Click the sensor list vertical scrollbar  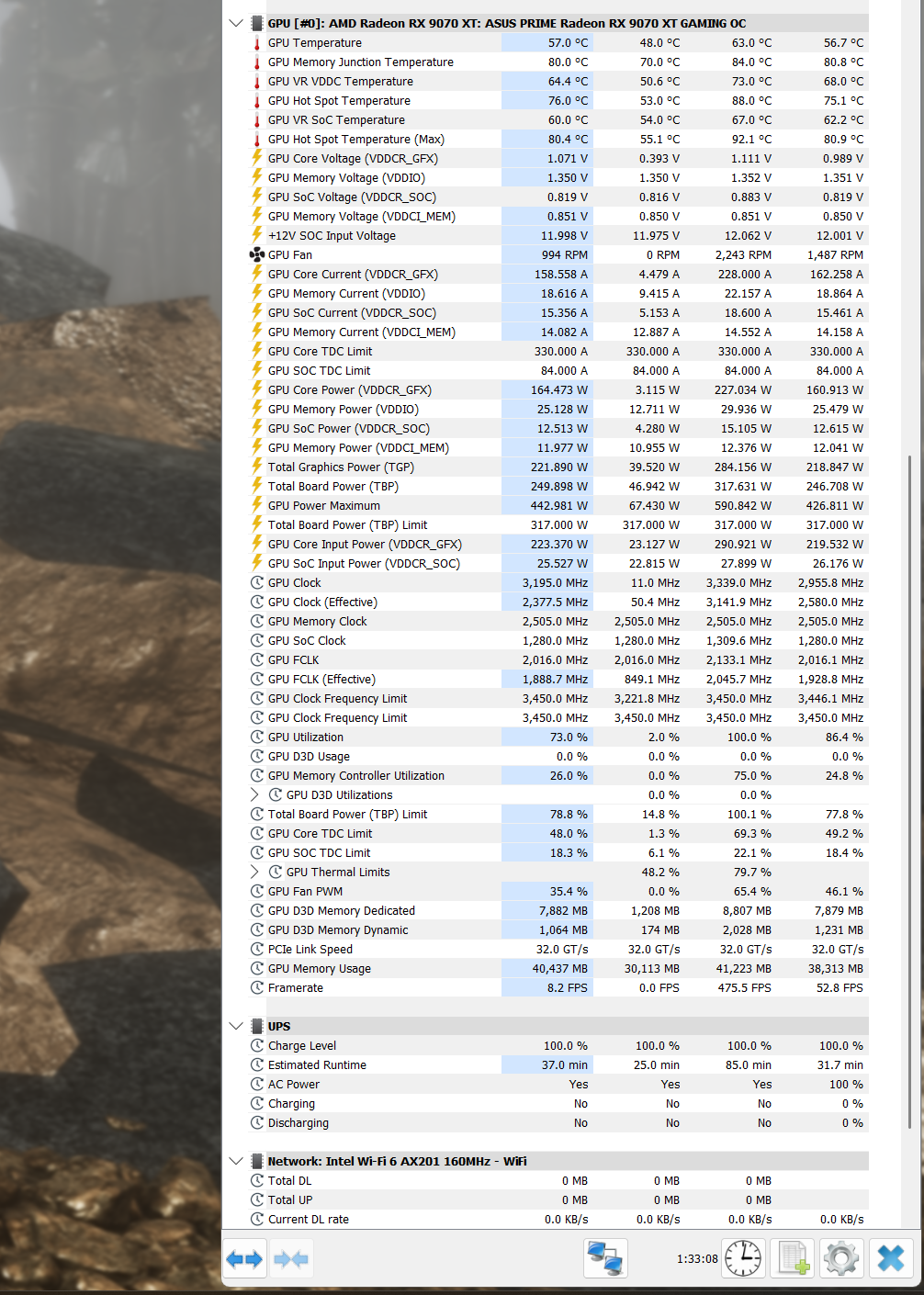(x=909, y=790)
